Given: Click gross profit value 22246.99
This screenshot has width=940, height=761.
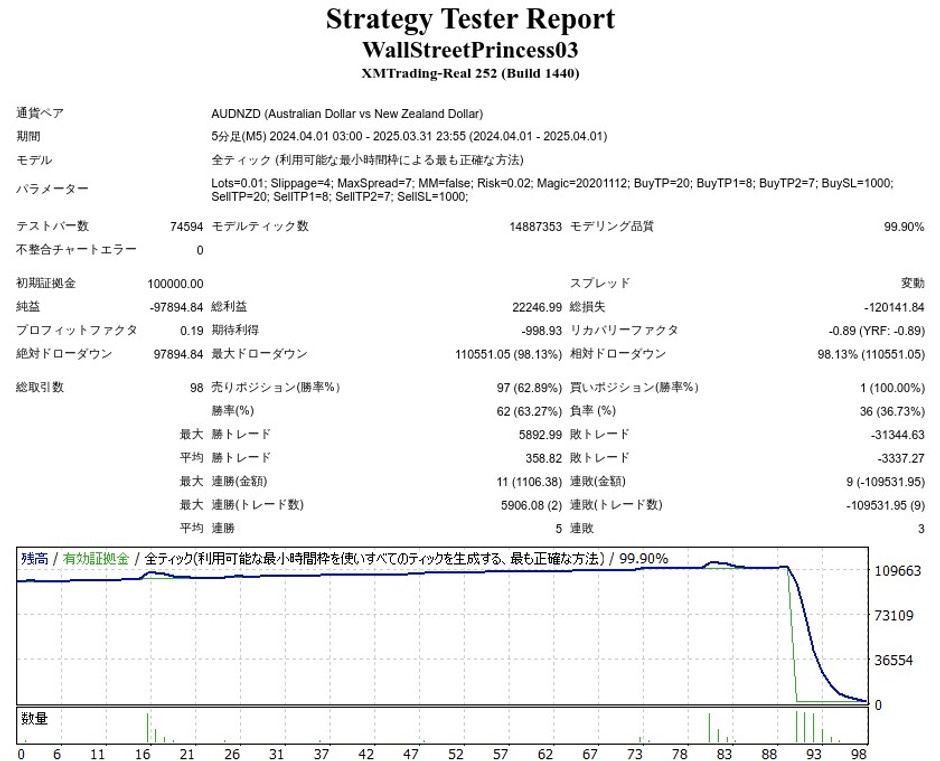Looking at the screenshot, I should [x=537, y=307].
